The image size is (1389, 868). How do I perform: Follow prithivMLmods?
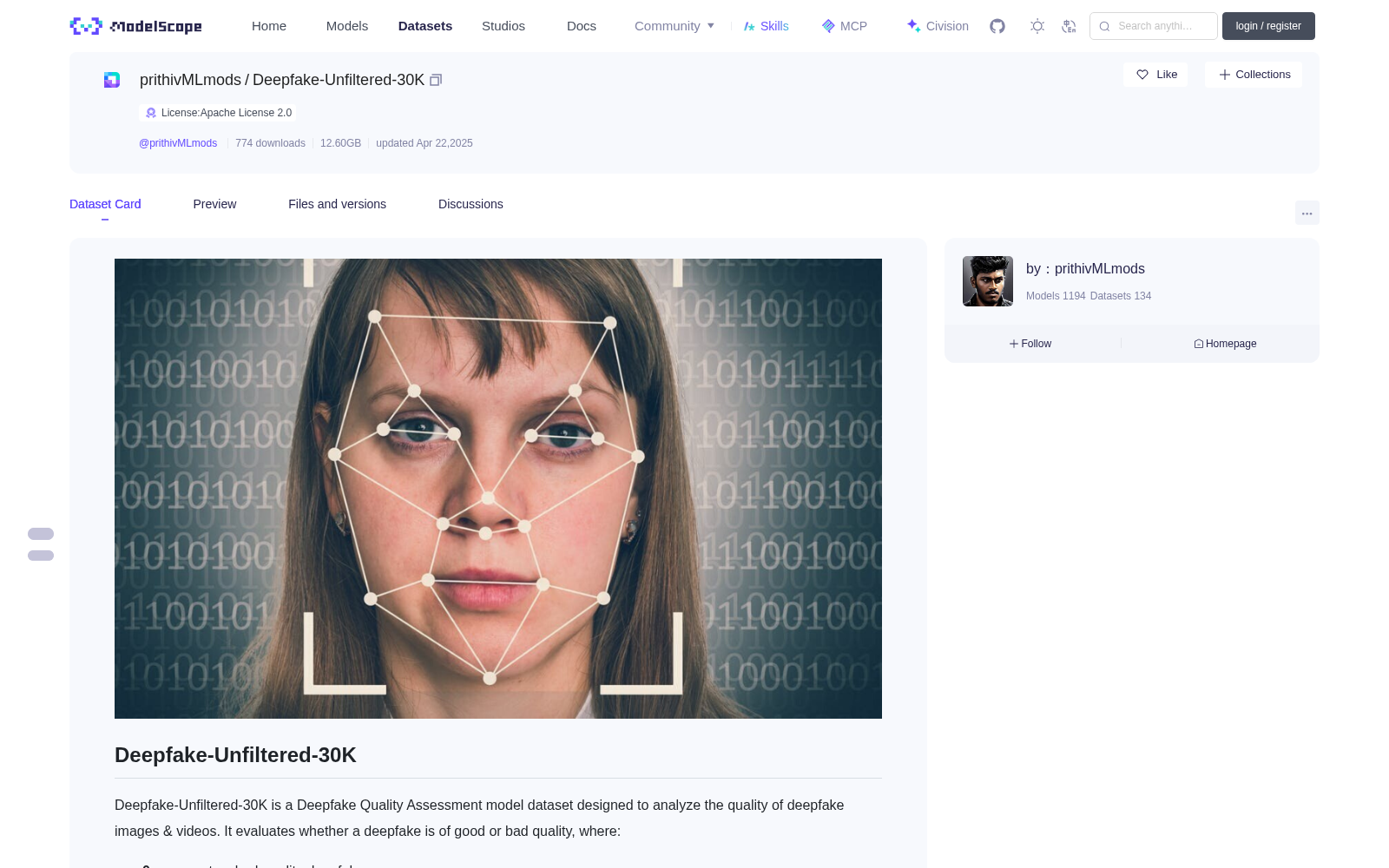[1030, 344]
